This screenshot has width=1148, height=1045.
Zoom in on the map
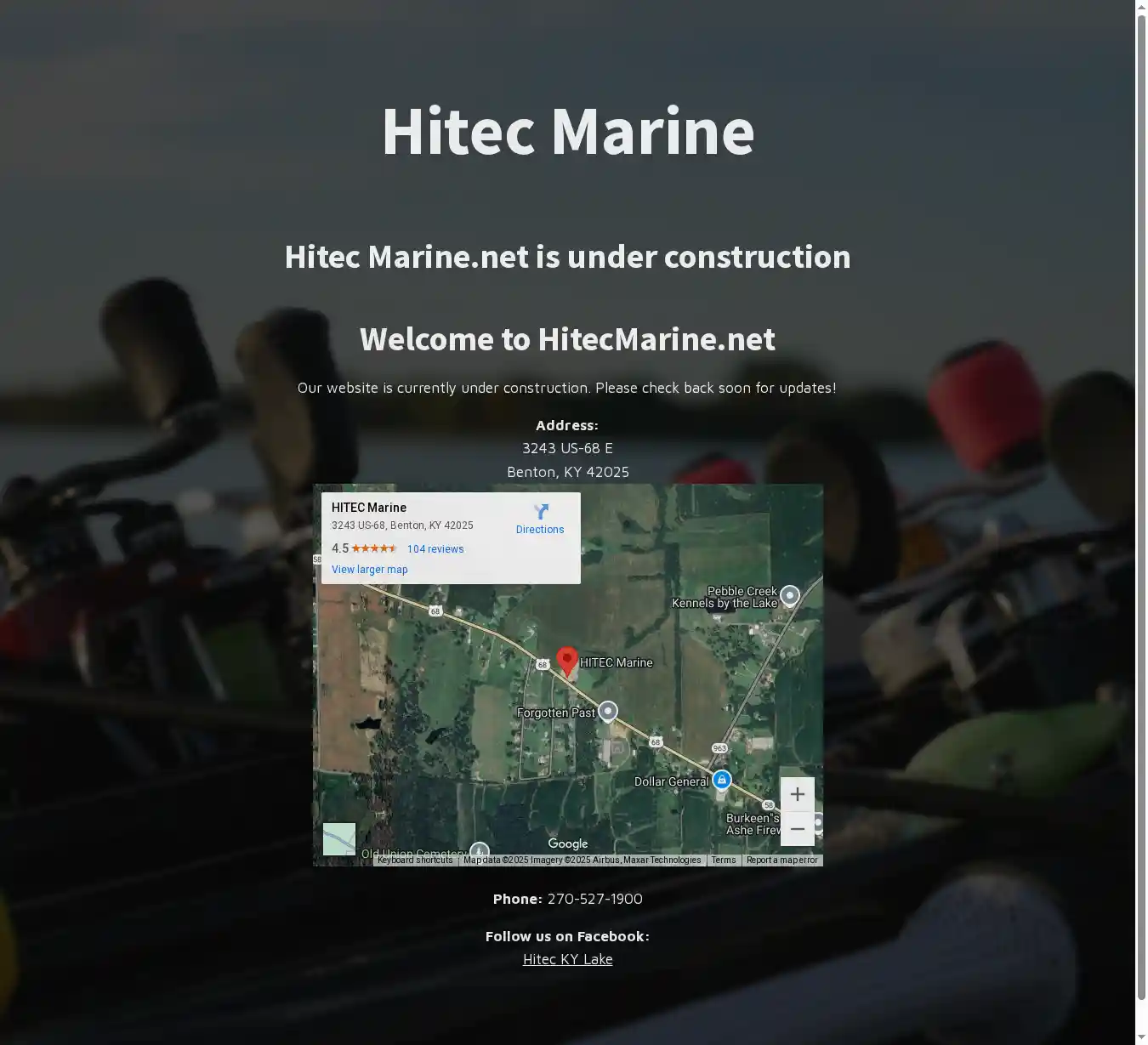click(x=797, y=794)
